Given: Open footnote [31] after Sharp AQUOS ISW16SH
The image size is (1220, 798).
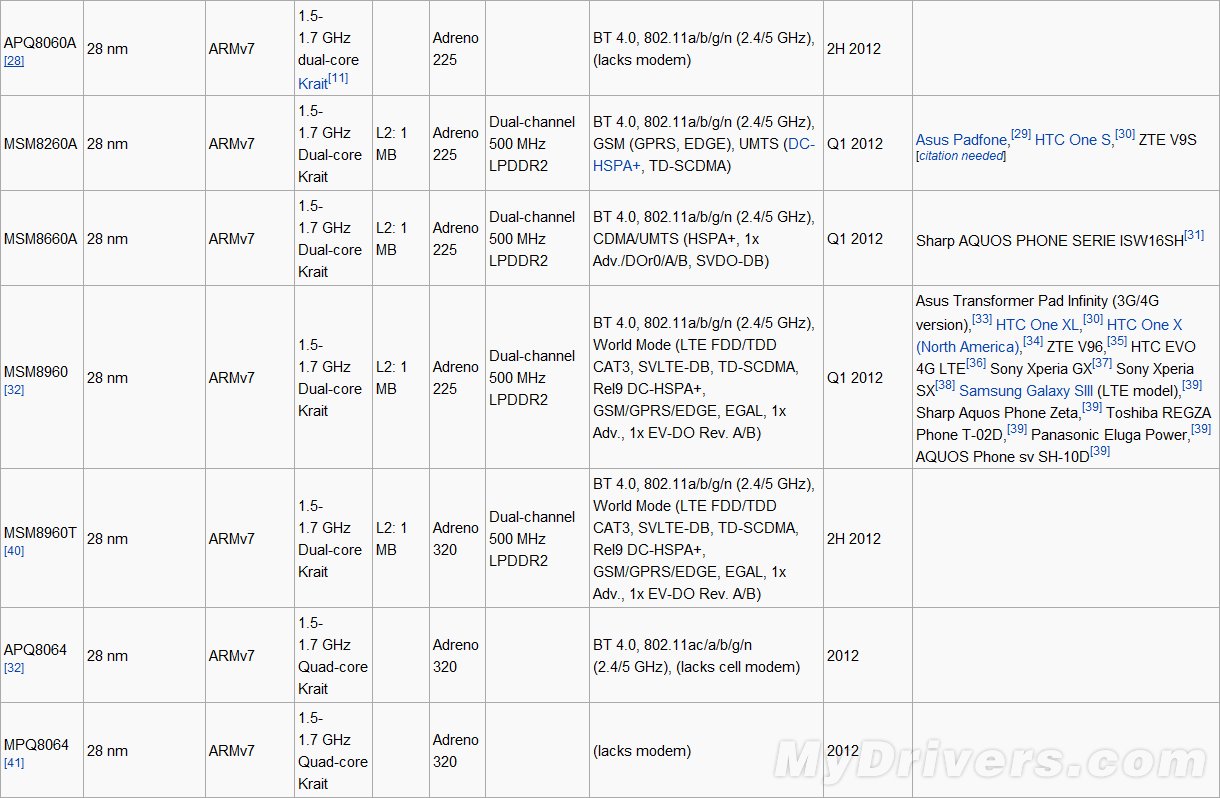Looking at the screenshot, I should tap(1194, 235).
